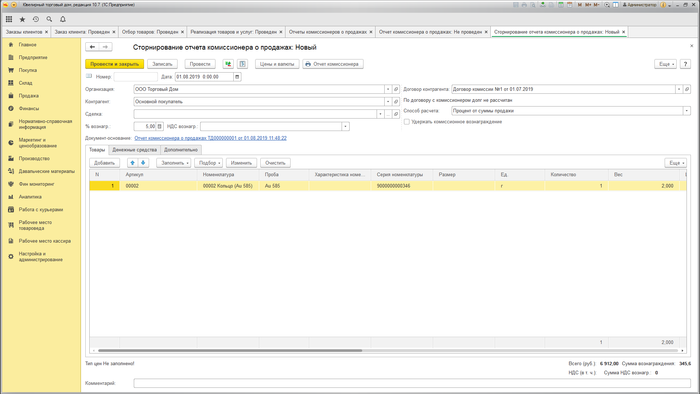Screen dimensions: 700x394
Task: Open Склад section in sidebar
Action: [x=25, y=83]
